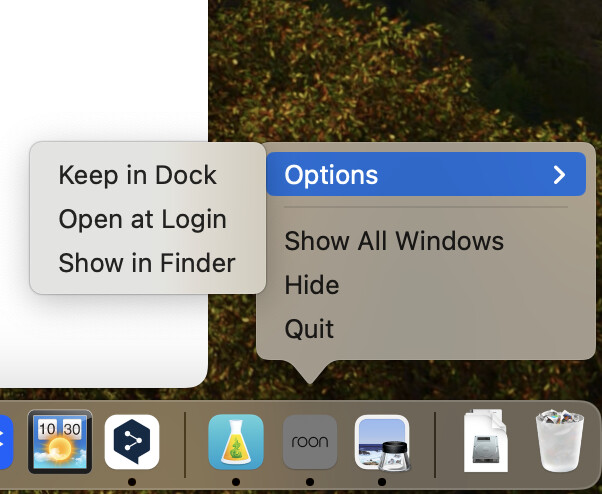Click the Dock divider beside the disk file

435,444
